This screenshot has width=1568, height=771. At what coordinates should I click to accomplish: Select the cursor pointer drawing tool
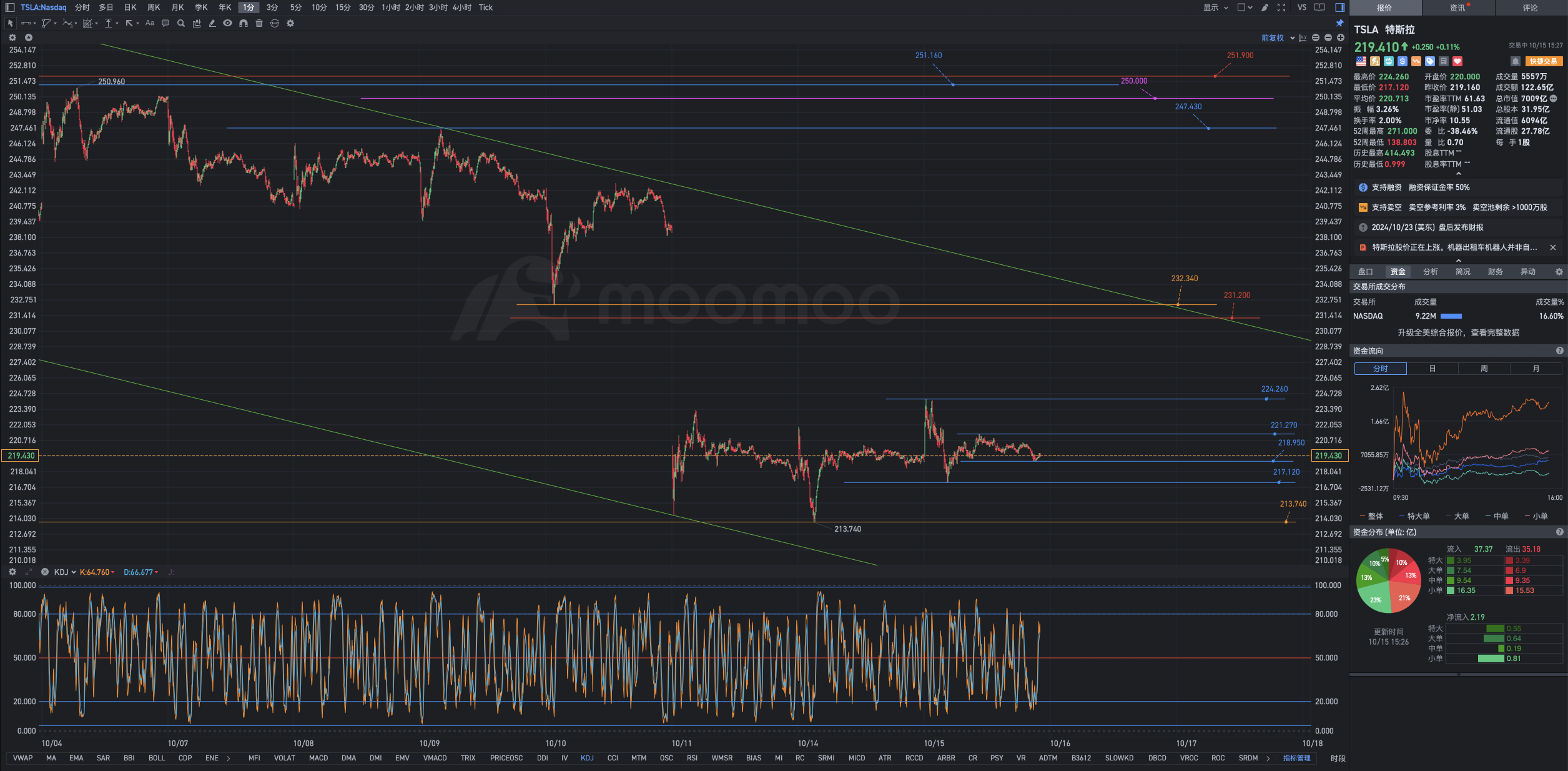[10, 23]
